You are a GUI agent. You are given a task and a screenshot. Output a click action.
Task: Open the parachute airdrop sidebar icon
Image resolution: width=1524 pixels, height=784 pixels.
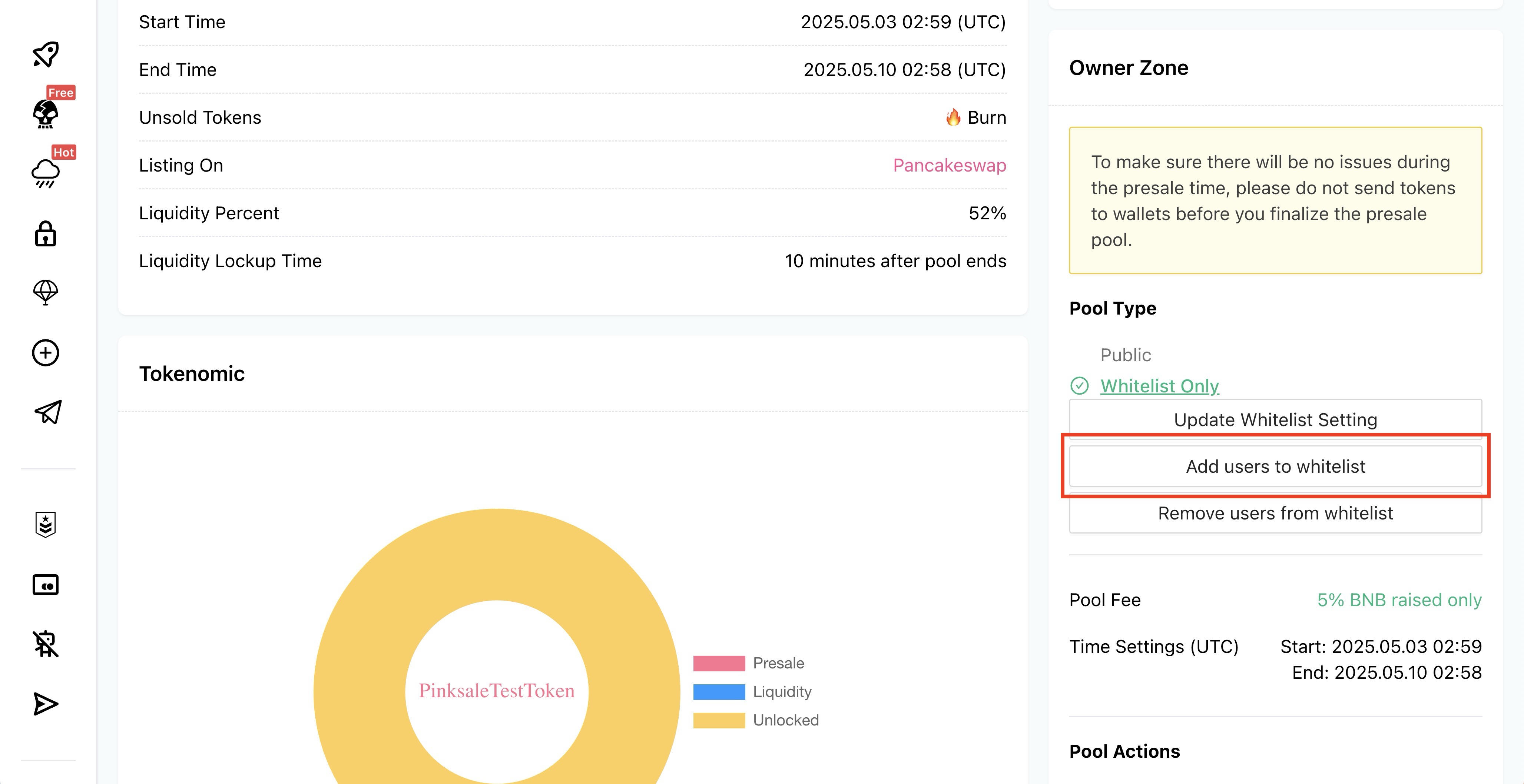(46, 292)
